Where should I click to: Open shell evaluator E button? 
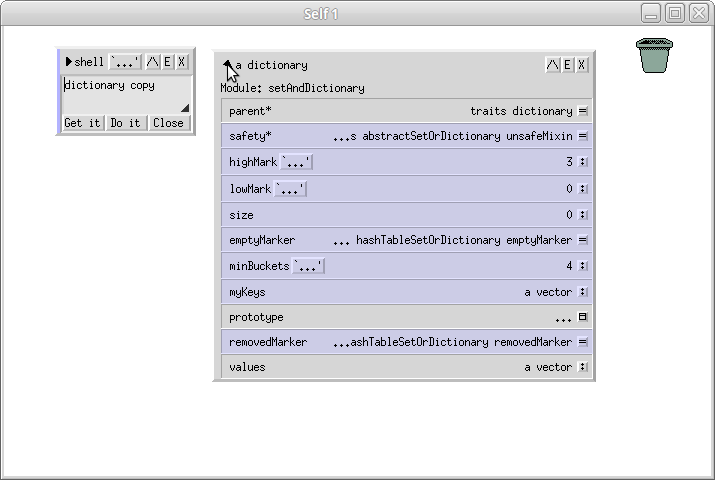(x=167, y=62)
